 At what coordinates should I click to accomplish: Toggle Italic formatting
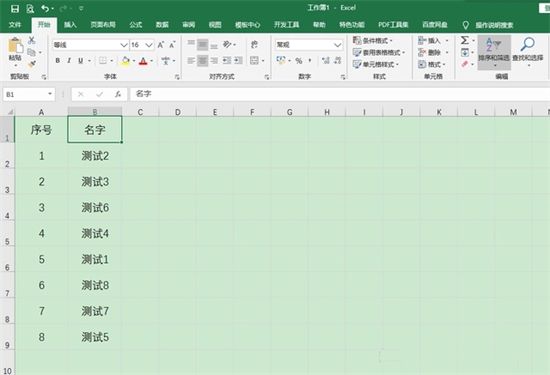69,61
